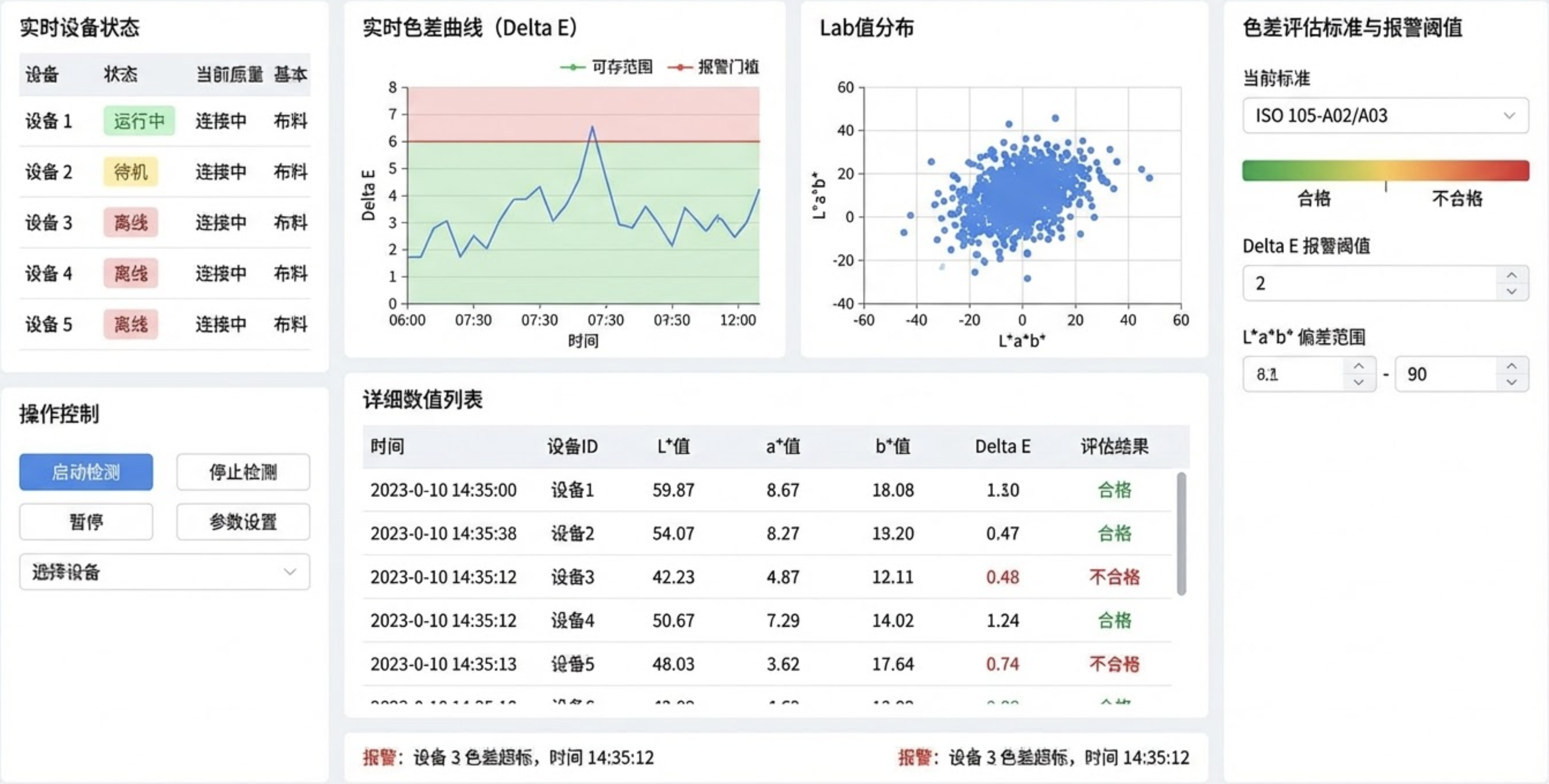Click the b* value 18.08 cell
This screenshot has width=1549, height=784.
pyautogui.click(x=893, y=490)
